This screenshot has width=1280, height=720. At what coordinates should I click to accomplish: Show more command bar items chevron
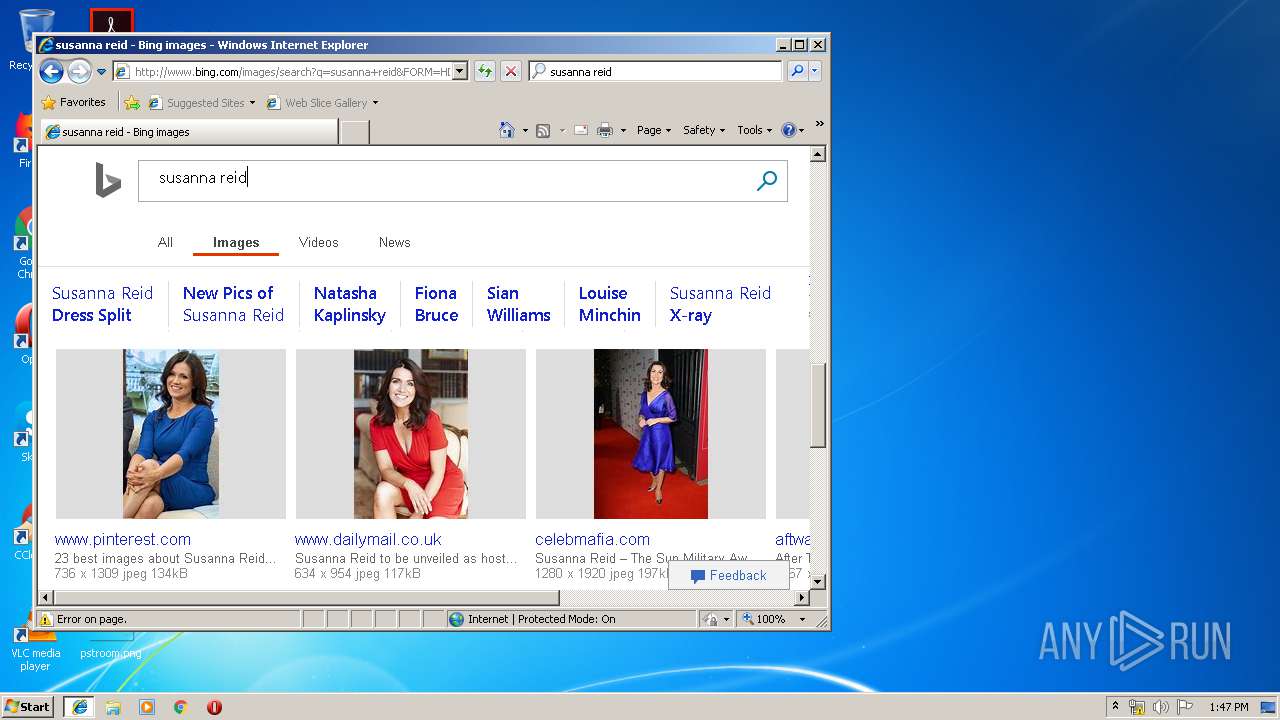pos(819,124)
